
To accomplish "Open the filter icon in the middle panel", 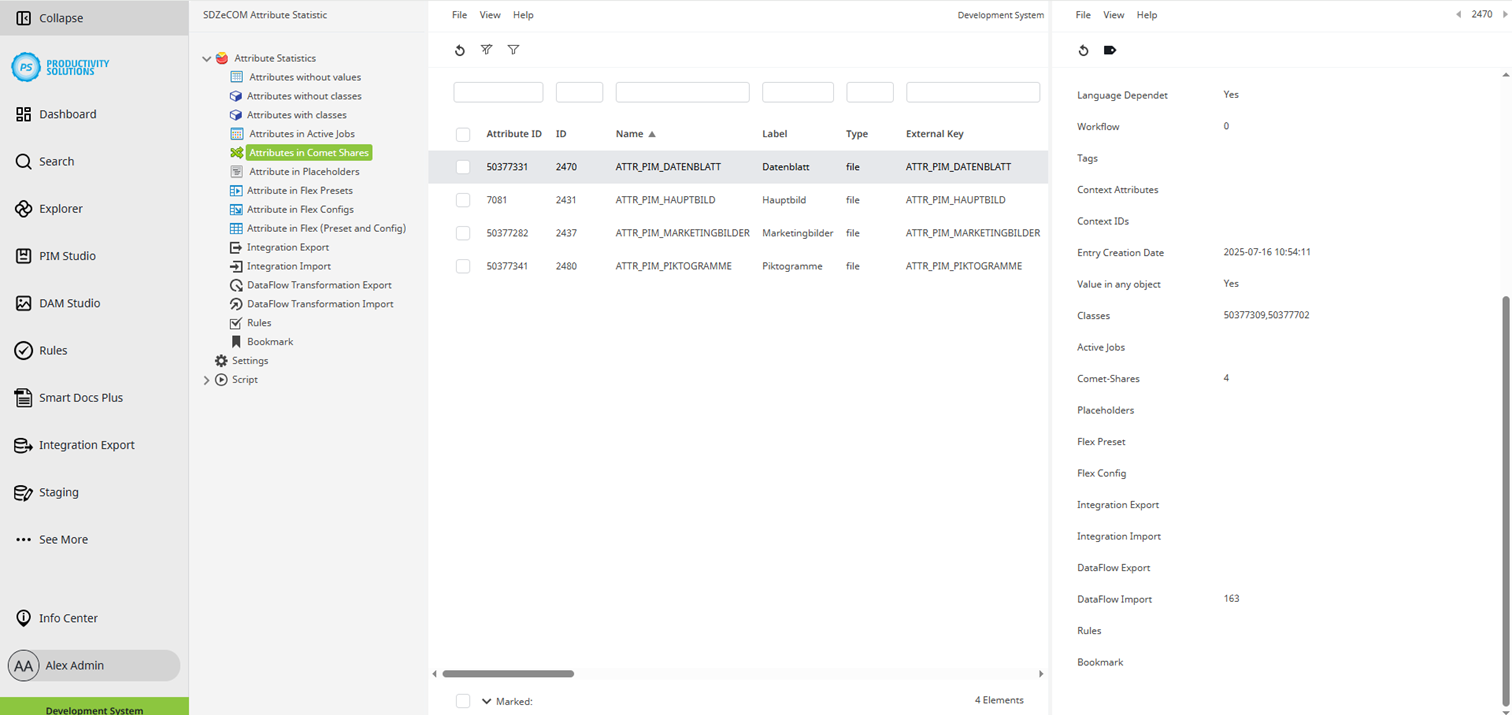I will (x=513, y=49).
